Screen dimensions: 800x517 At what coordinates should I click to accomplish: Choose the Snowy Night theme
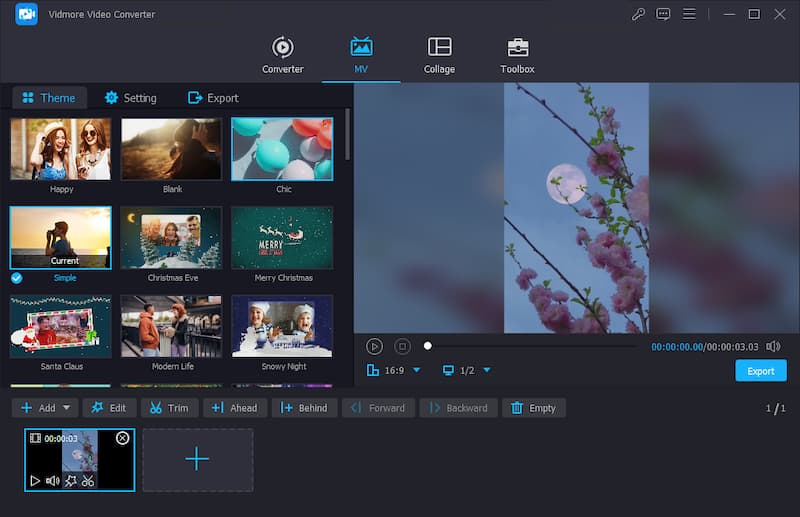(282, 327)
